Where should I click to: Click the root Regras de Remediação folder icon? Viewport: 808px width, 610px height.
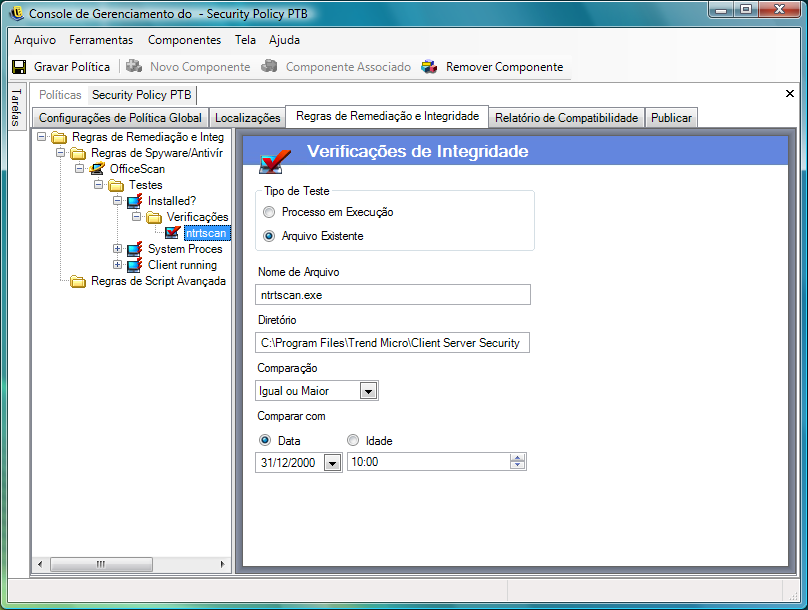pyautogui.click(x=59, y=138)
